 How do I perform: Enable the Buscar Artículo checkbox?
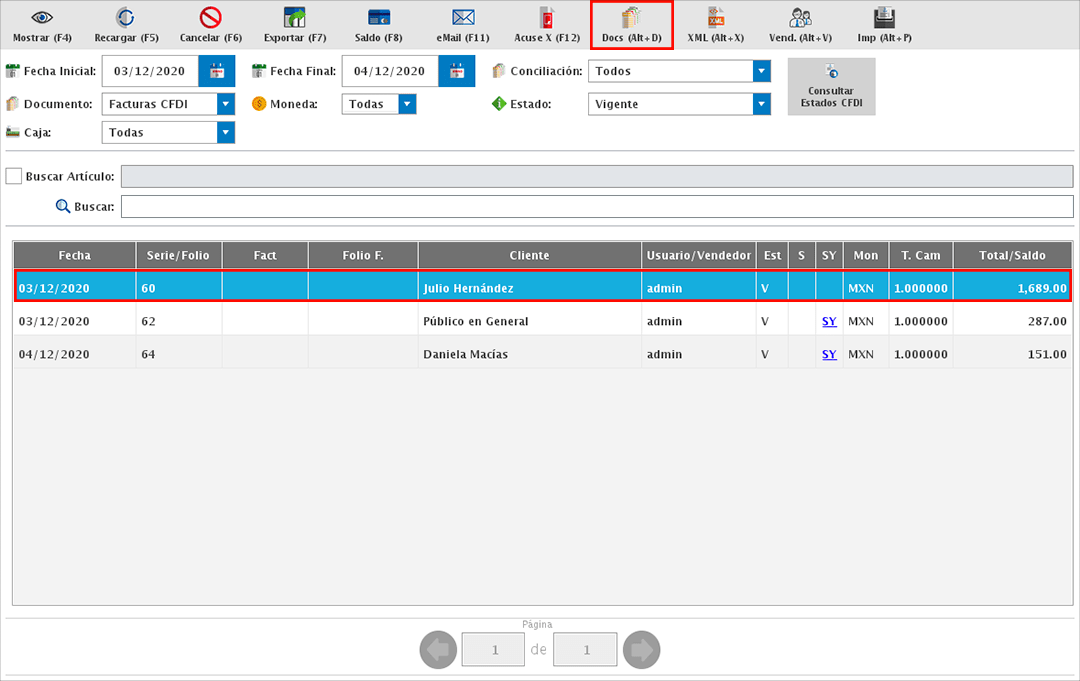pos(14,176)
